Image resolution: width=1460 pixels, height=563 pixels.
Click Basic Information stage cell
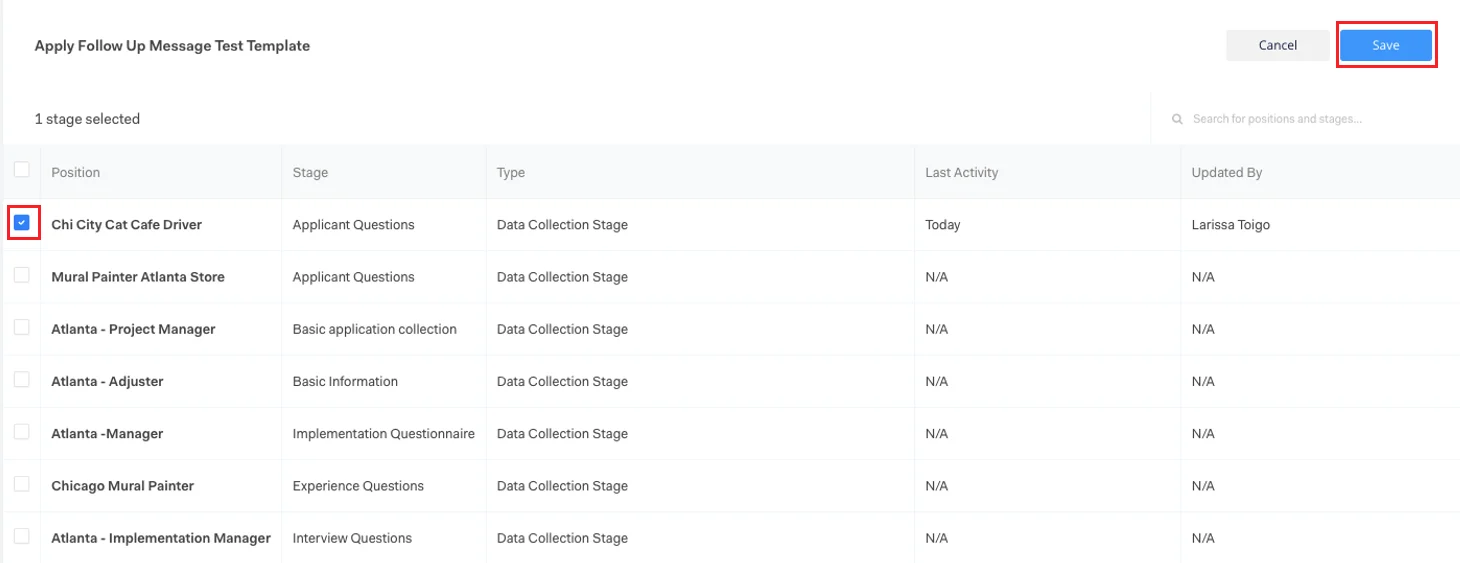coord(345,381)
